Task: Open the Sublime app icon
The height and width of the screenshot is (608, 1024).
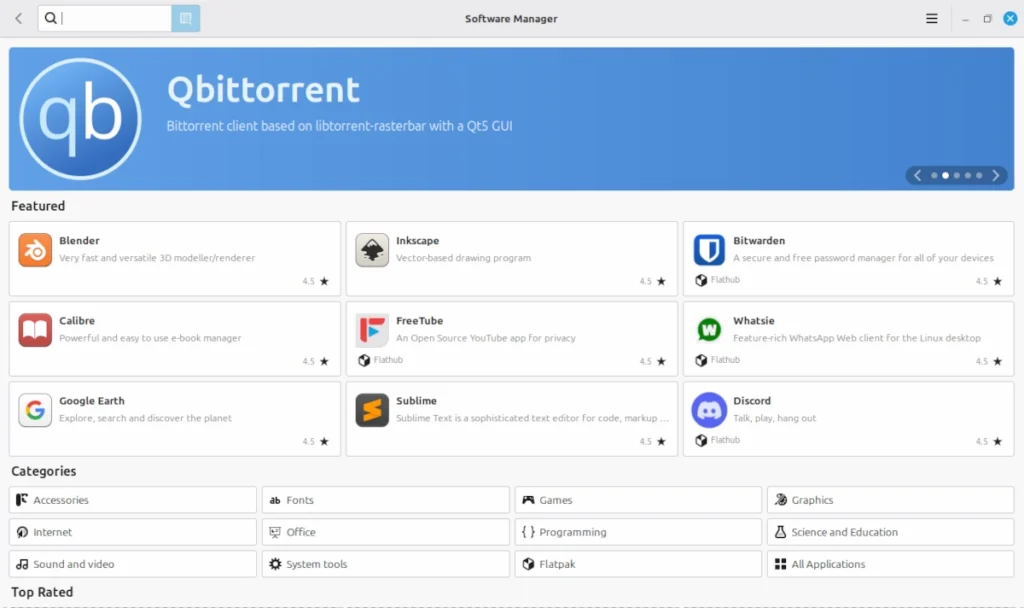Action: (x=372, y=410)
